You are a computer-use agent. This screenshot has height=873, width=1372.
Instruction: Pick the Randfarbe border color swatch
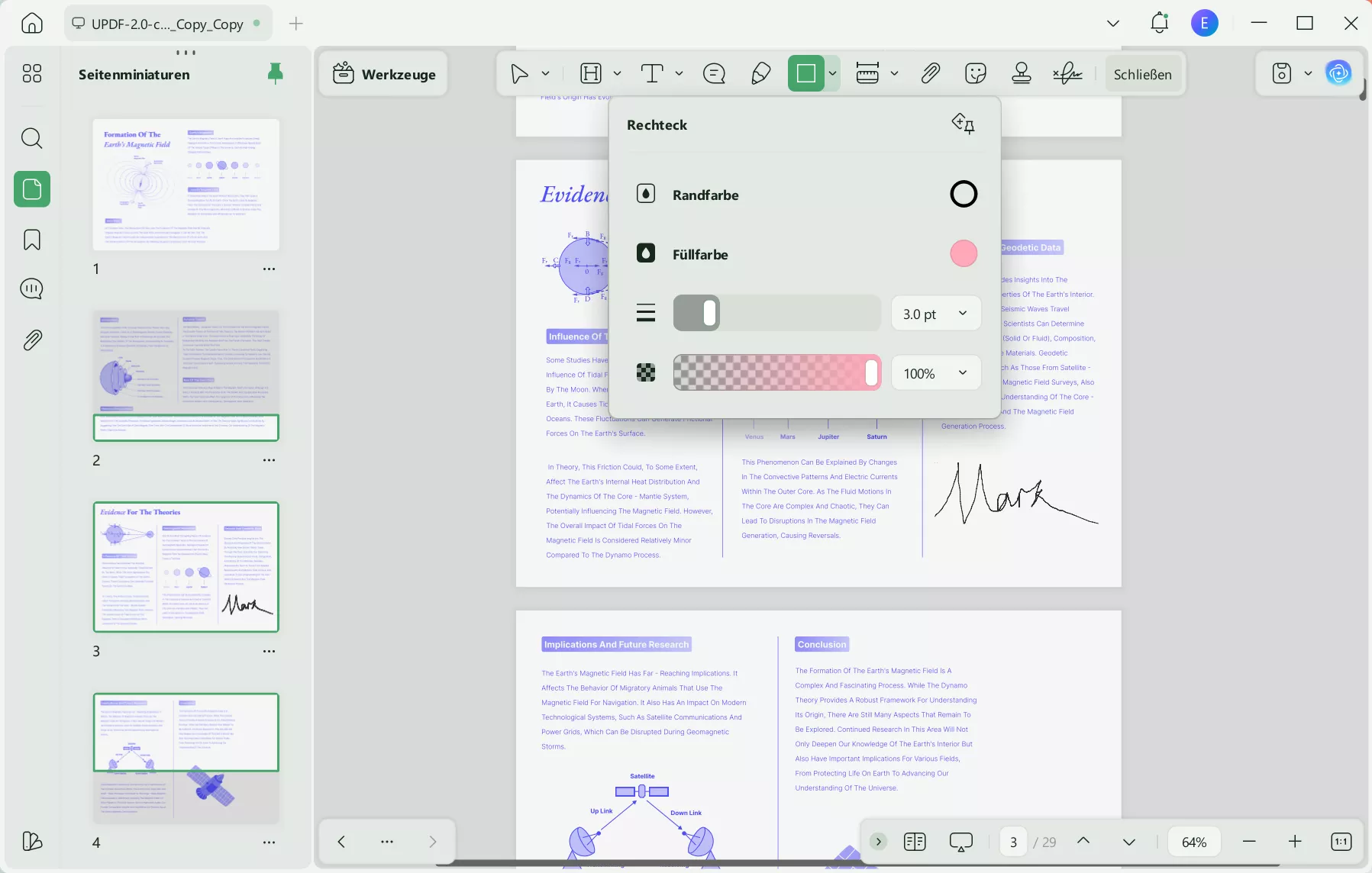coord(964,195)
